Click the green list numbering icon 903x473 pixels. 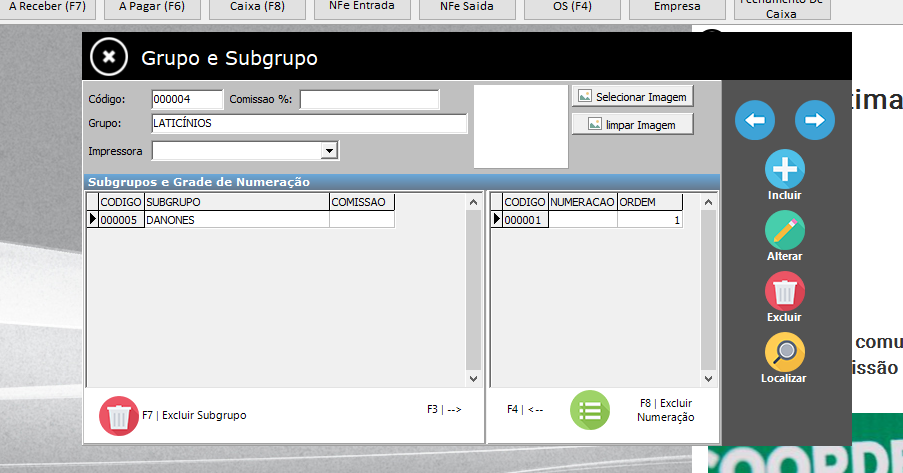(590, 410)
